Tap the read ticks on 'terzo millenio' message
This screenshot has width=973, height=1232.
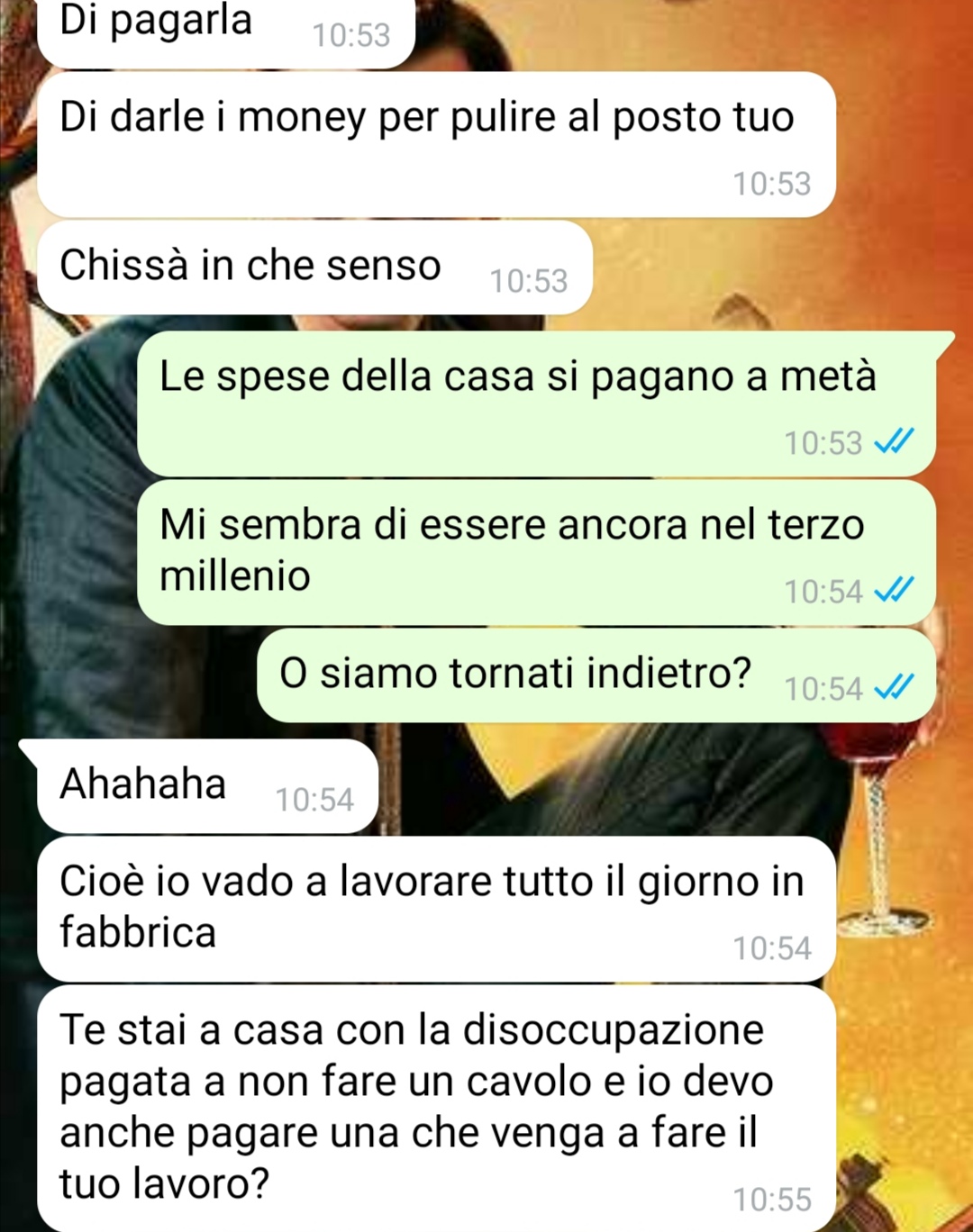[x=895, y=590]
